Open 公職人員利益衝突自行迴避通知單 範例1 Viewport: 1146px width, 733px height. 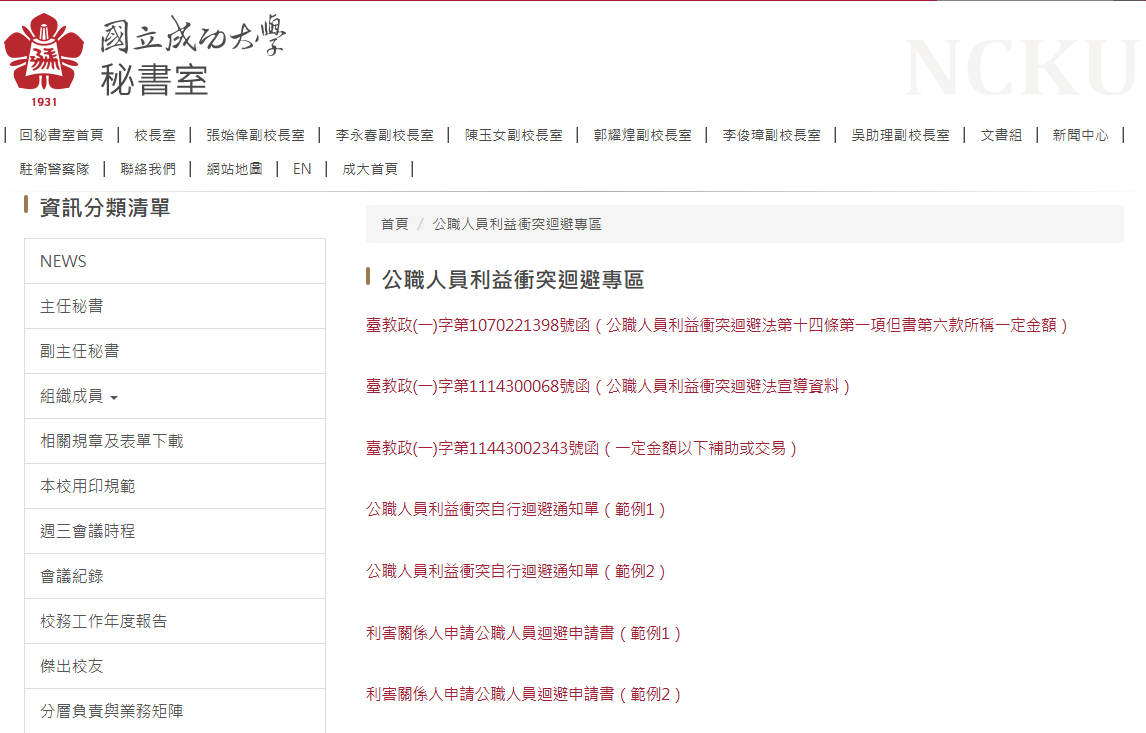pyautogui.click(x=516, y=509)
